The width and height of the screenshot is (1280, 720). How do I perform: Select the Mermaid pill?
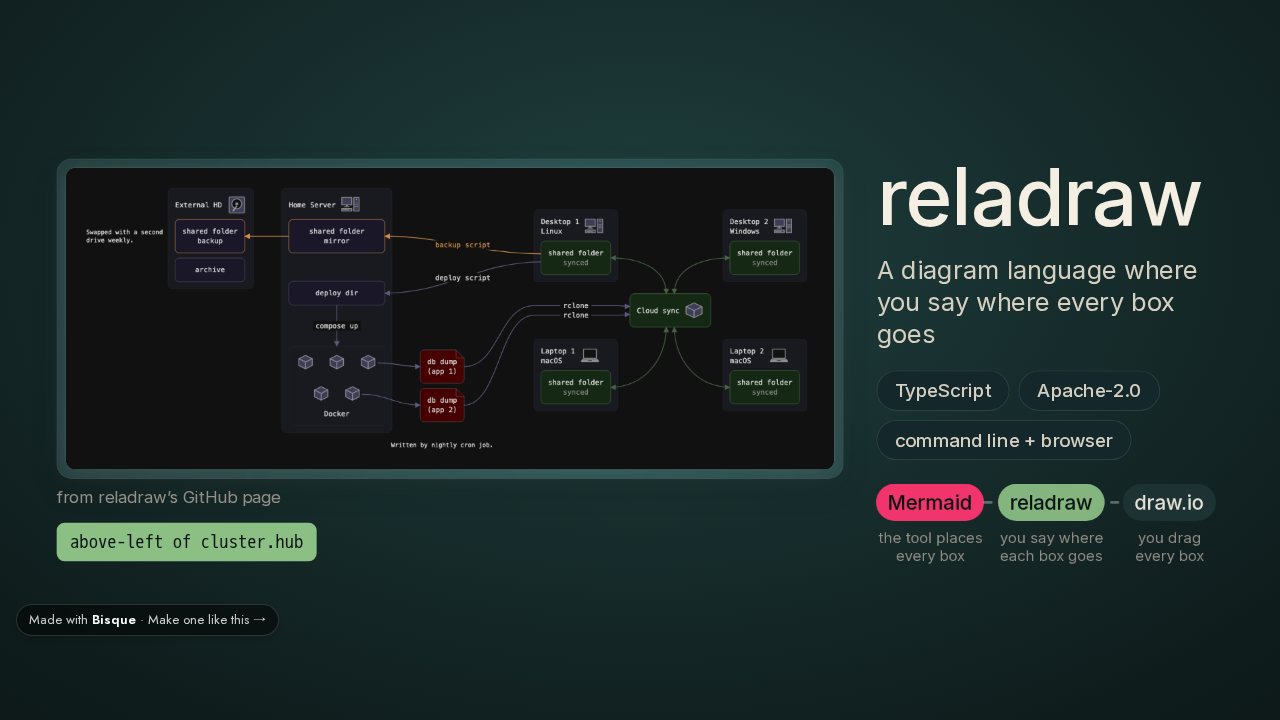pos(930,502)
